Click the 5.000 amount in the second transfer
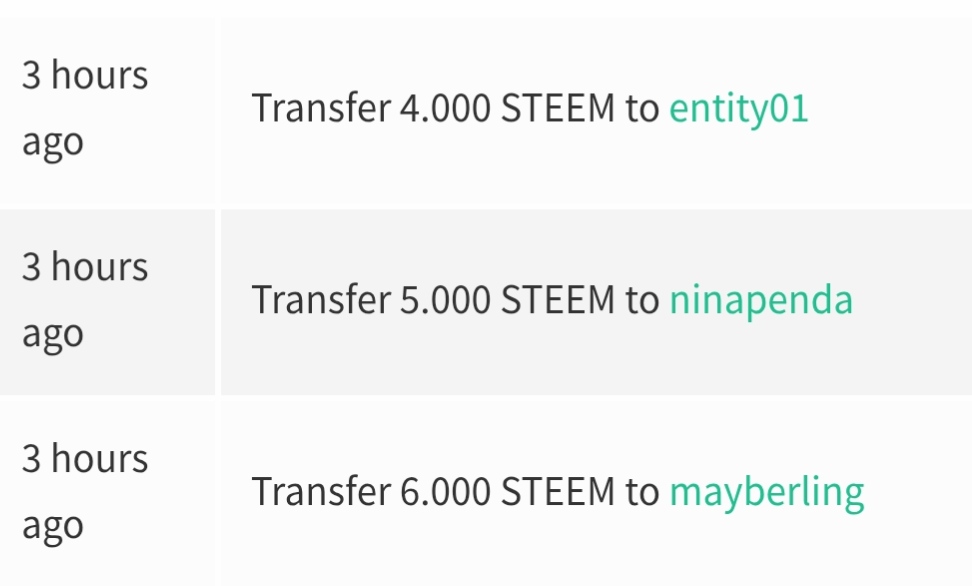This screenshot has width=972, height=586. [x=445, y=300]
